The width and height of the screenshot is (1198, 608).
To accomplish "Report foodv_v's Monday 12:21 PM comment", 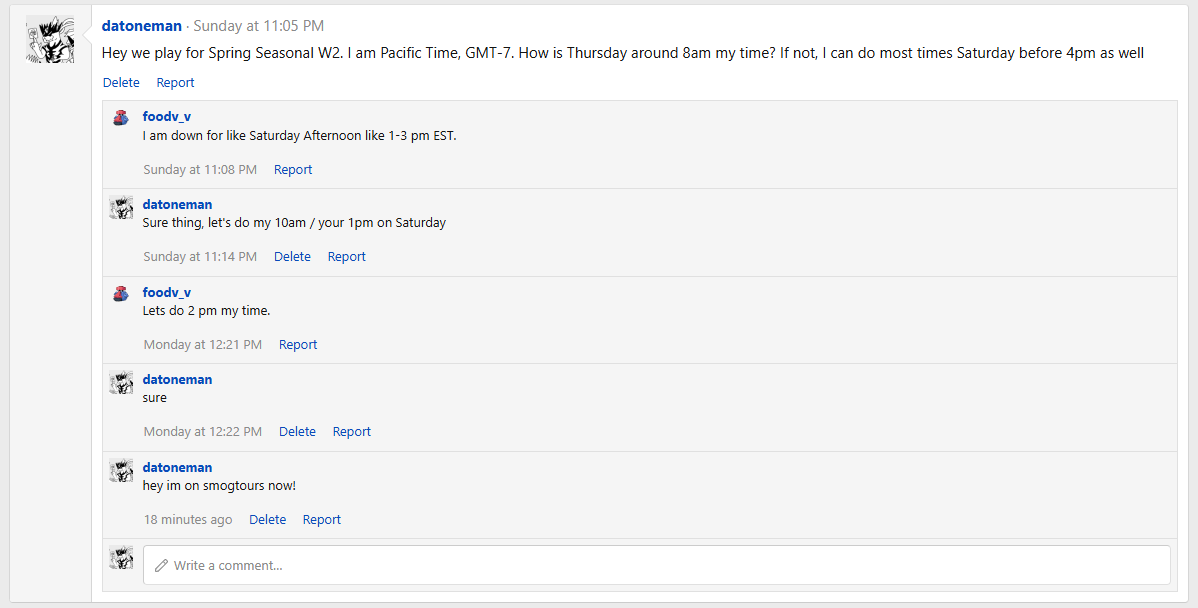I will click(x=298, y=345).
